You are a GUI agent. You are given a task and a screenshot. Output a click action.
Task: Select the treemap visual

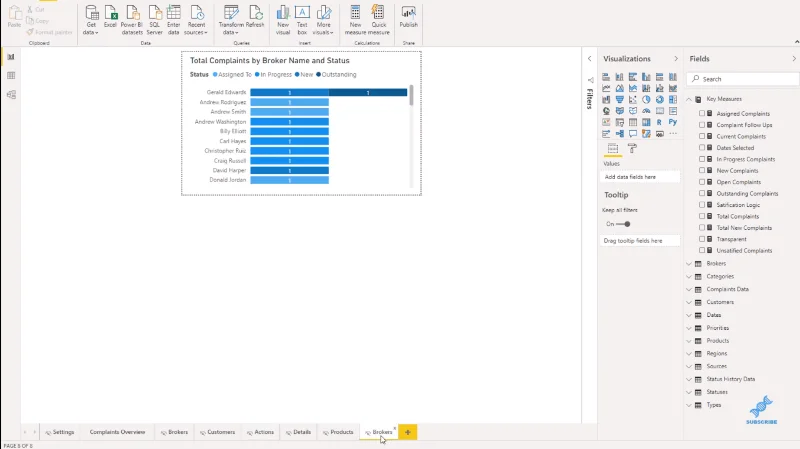coord(673,99)
